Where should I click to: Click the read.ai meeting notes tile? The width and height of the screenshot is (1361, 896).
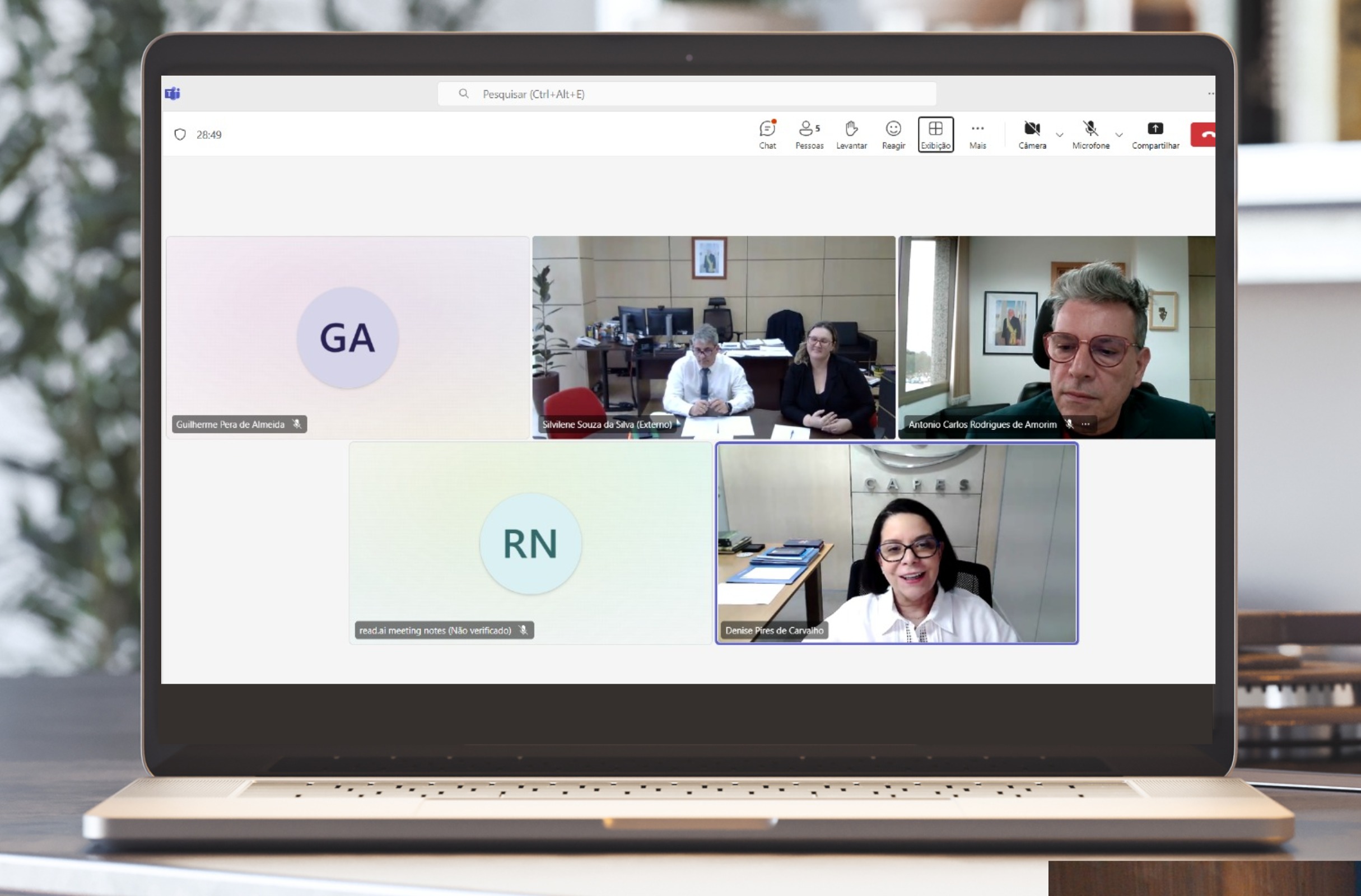(x=530, y=543)
